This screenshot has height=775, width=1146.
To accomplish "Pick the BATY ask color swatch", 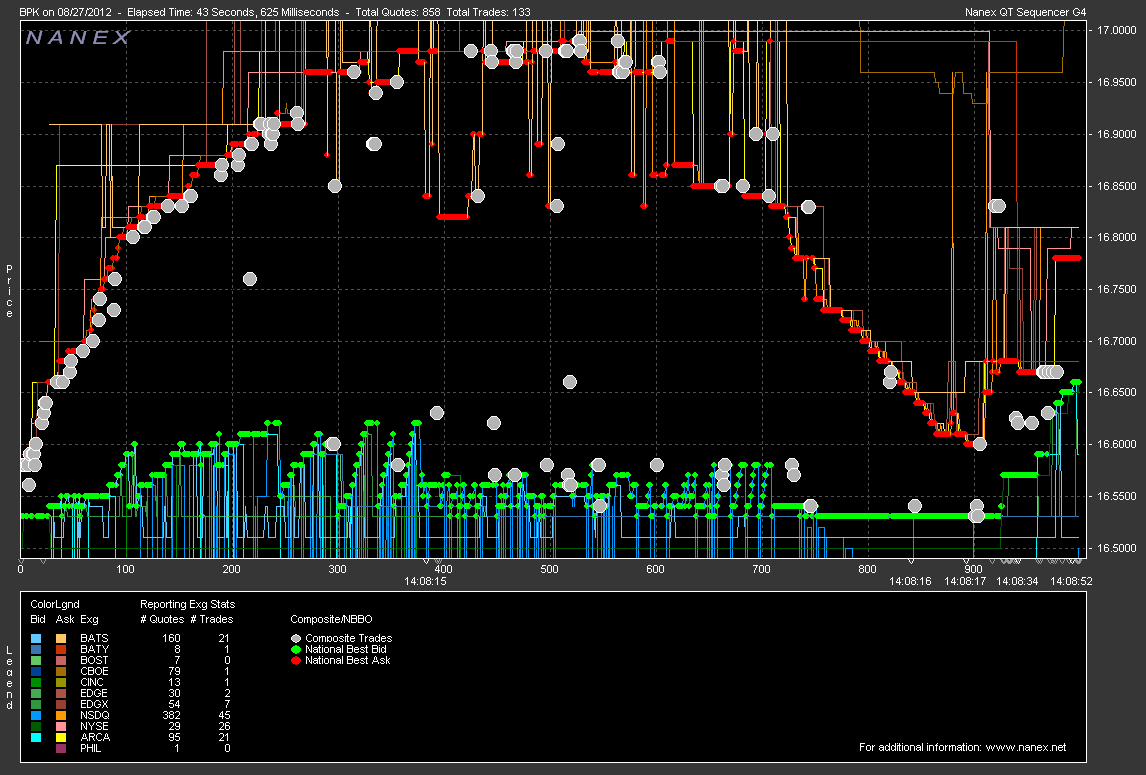I will tap(61, 649).
